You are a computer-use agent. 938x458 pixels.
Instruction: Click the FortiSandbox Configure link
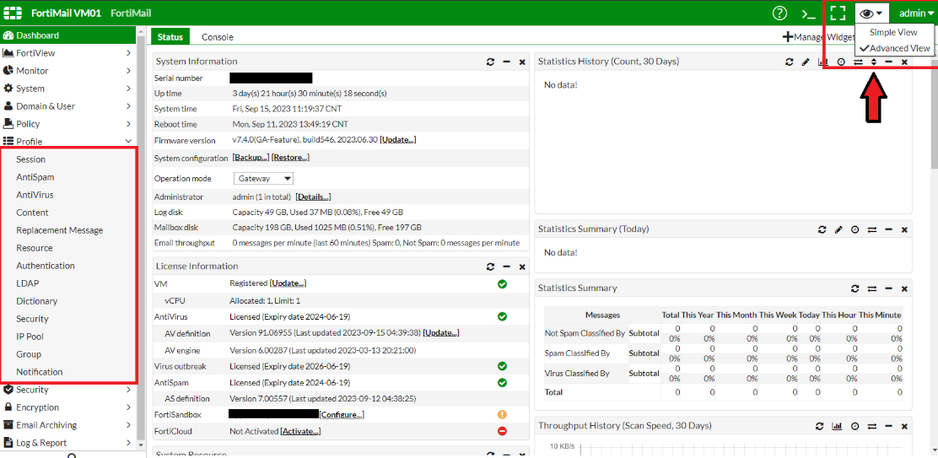pyautogui.click(x=342, y=414)
